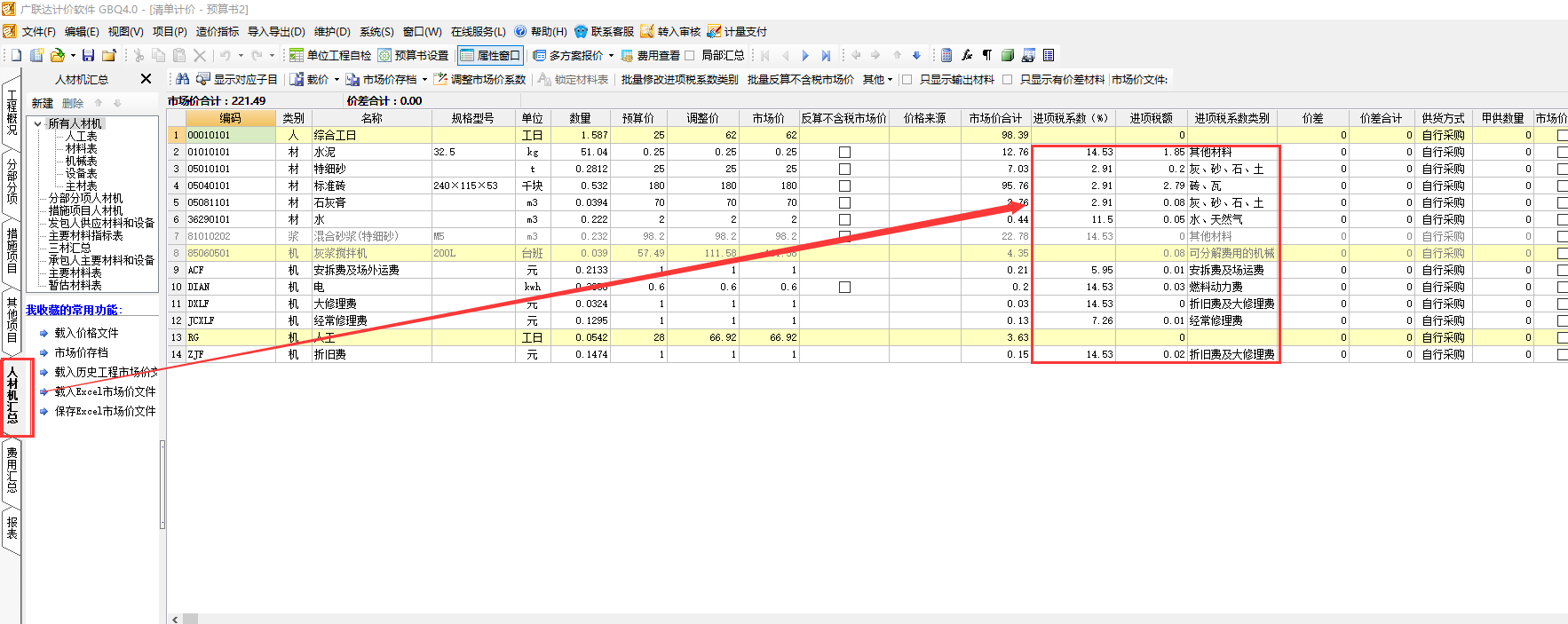Image resolution: width=1568 pixels, height=624 pixels.
Task: Click the binoculars find icon
Action: coord(183,79)
